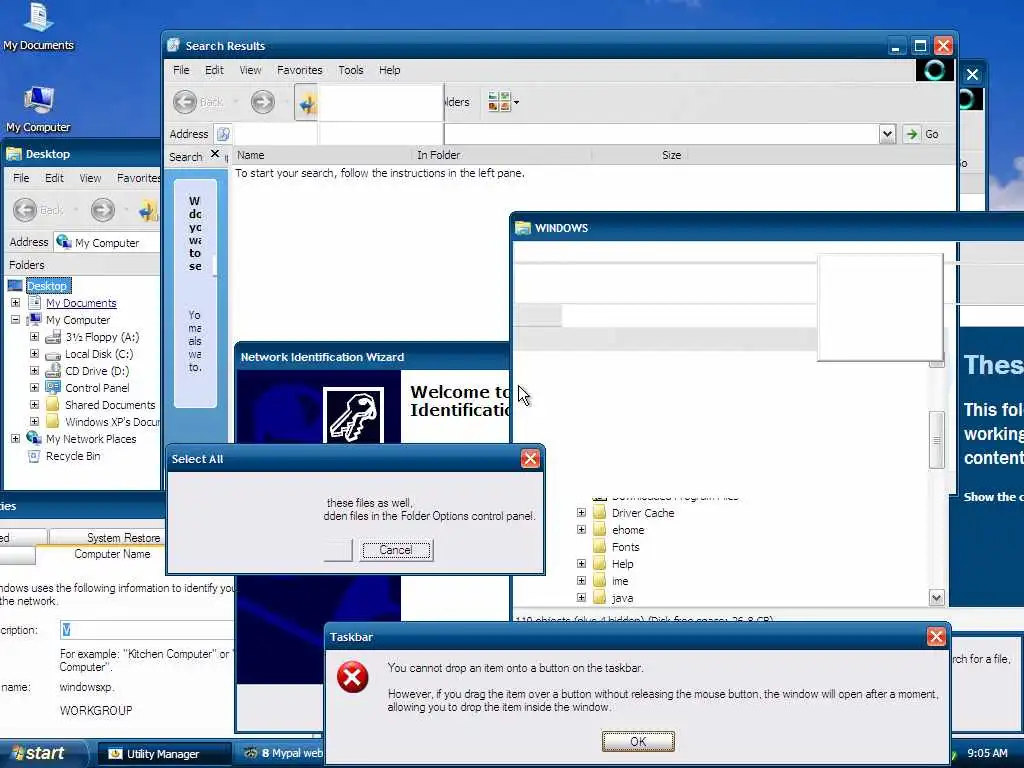This screenshot has height=768, width=1024.
Task: Click scrollbar thumb in WINDOWS tree
Action: click(936, 440)
